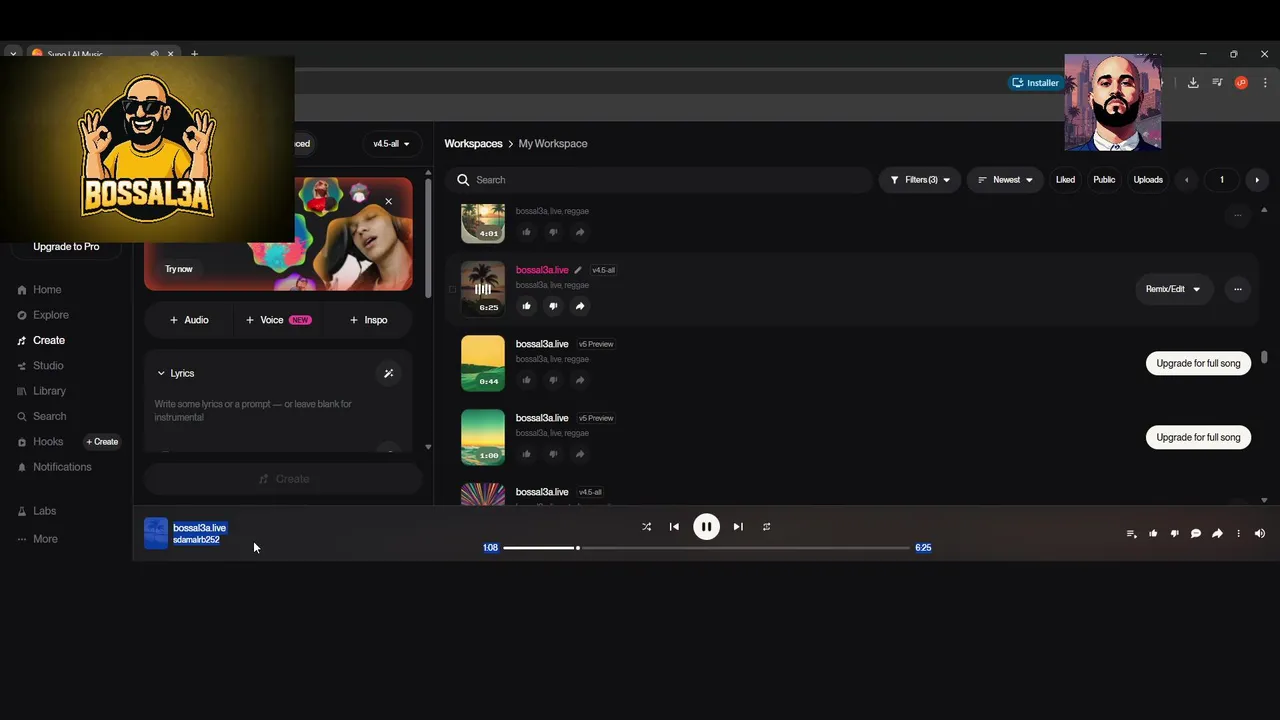Click the lyrics magic wand icon
Viewport: 1280px width, 720px height.
pyautogui.click(x=388, y=373)
